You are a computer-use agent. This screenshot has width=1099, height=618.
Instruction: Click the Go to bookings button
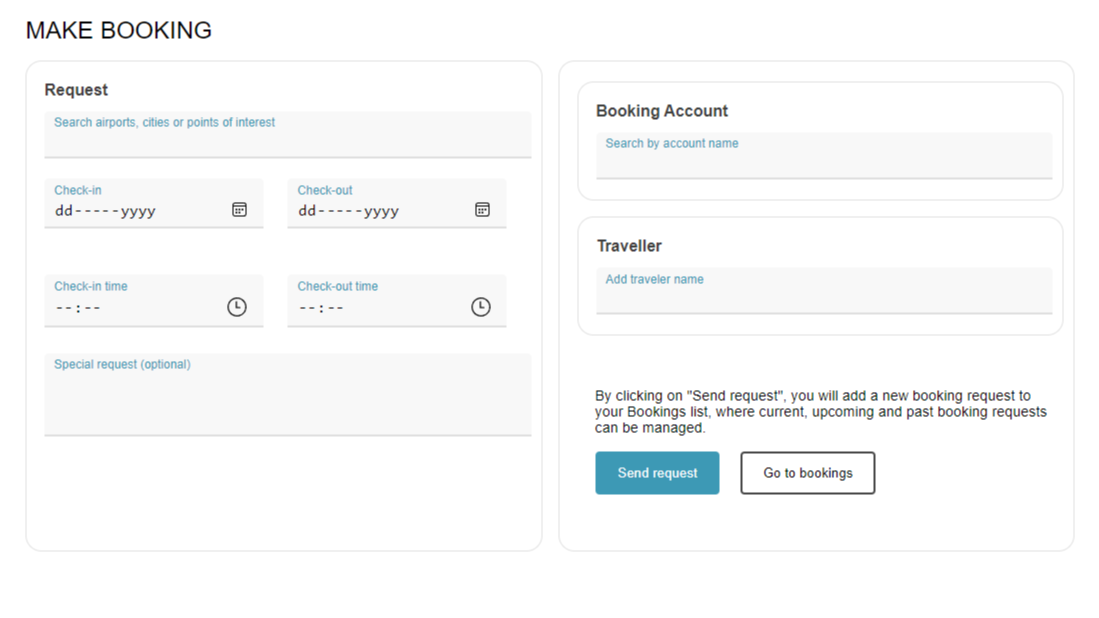tap(807, 472)
